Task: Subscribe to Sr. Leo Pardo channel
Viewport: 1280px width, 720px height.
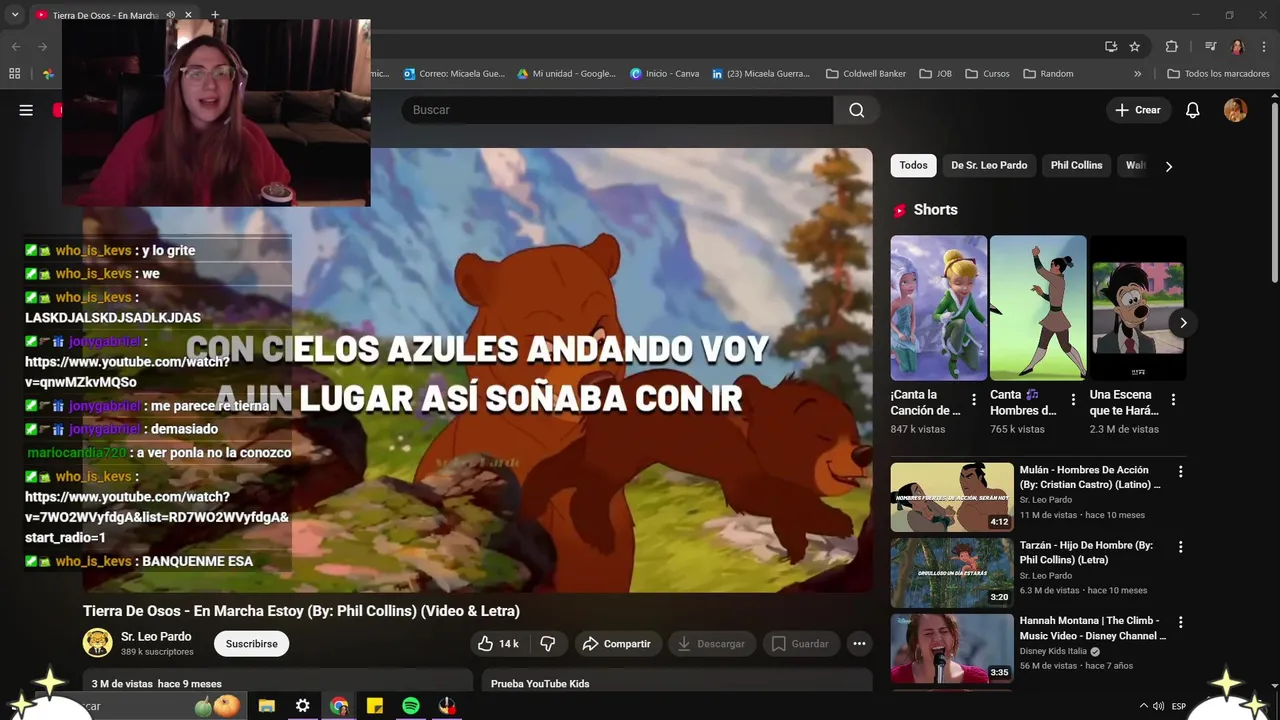Action: (x=251, y=644)
